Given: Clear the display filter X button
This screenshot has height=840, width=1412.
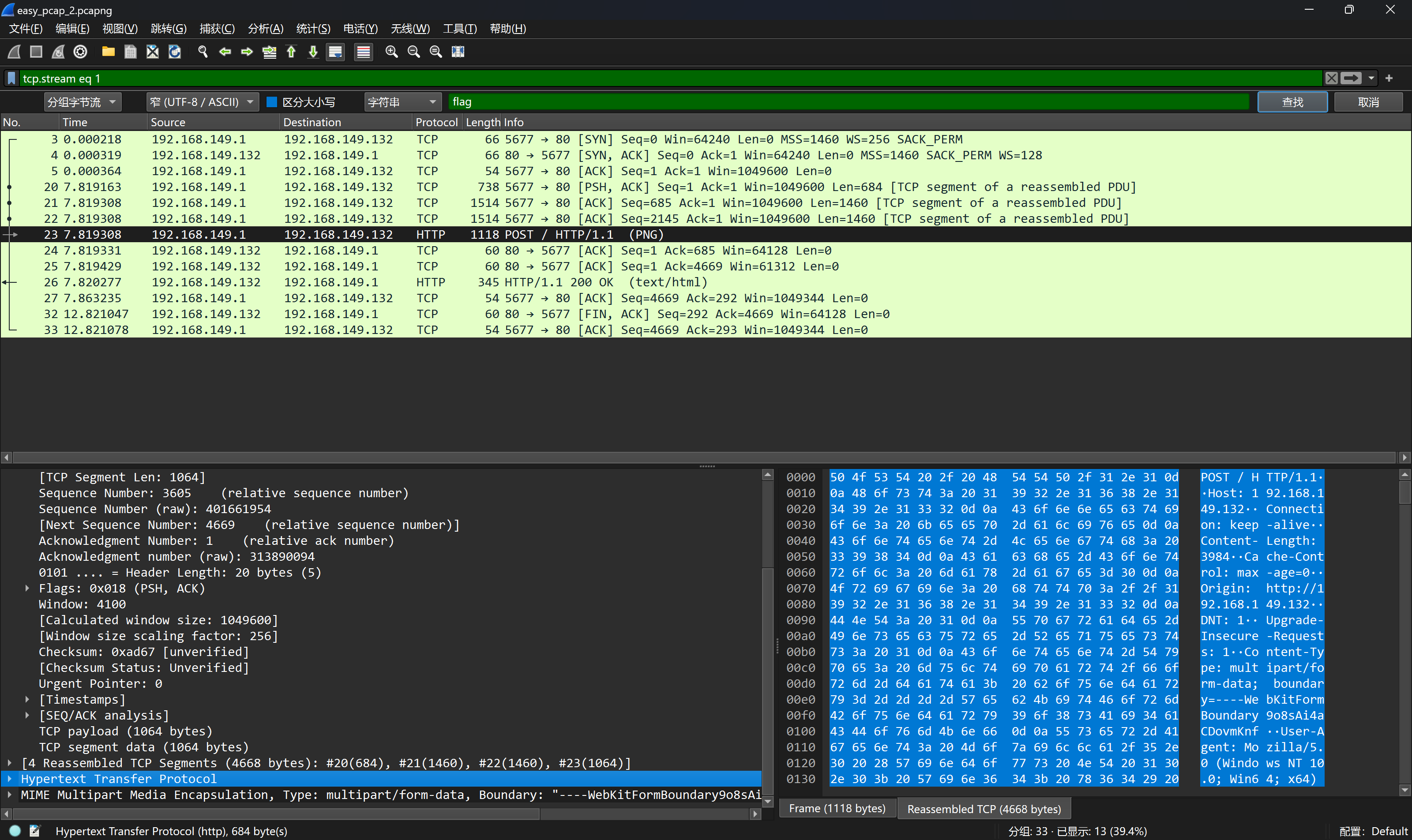Looking at the screenshot, I should point(1332,78).
